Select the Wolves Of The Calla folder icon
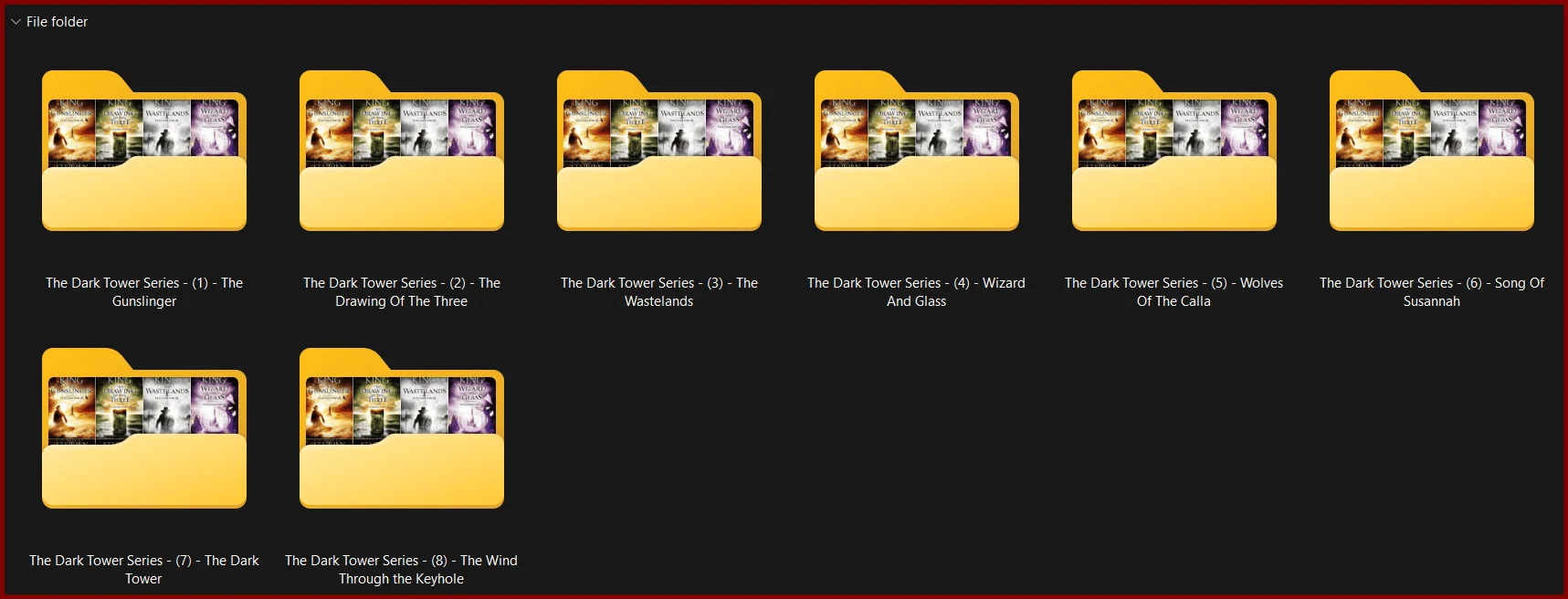 click(1174, 151)
